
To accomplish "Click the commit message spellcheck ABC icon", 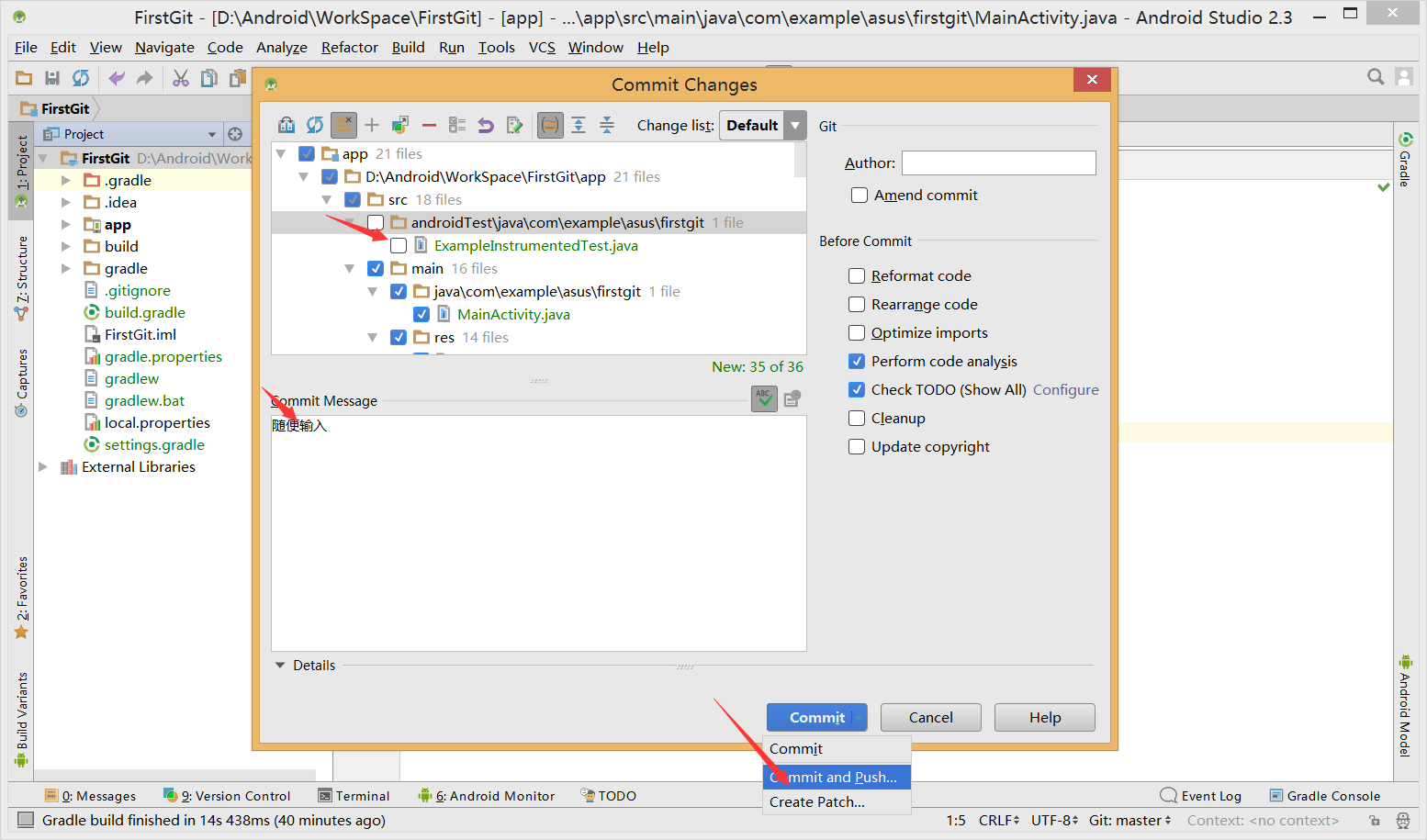I will click(x=764, y=398).
